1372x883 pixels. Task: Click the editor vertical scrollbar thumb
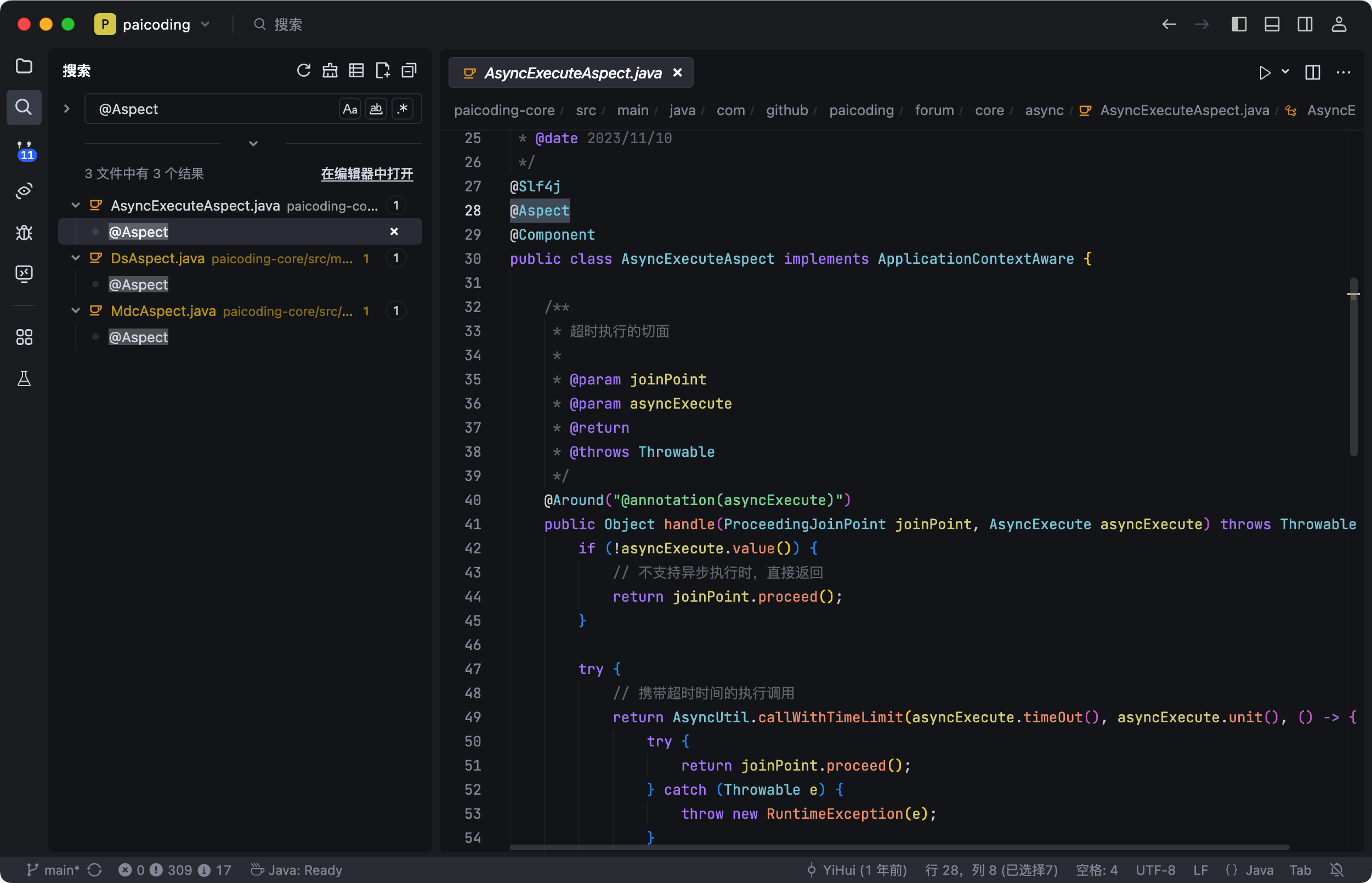pos(1353,367)
